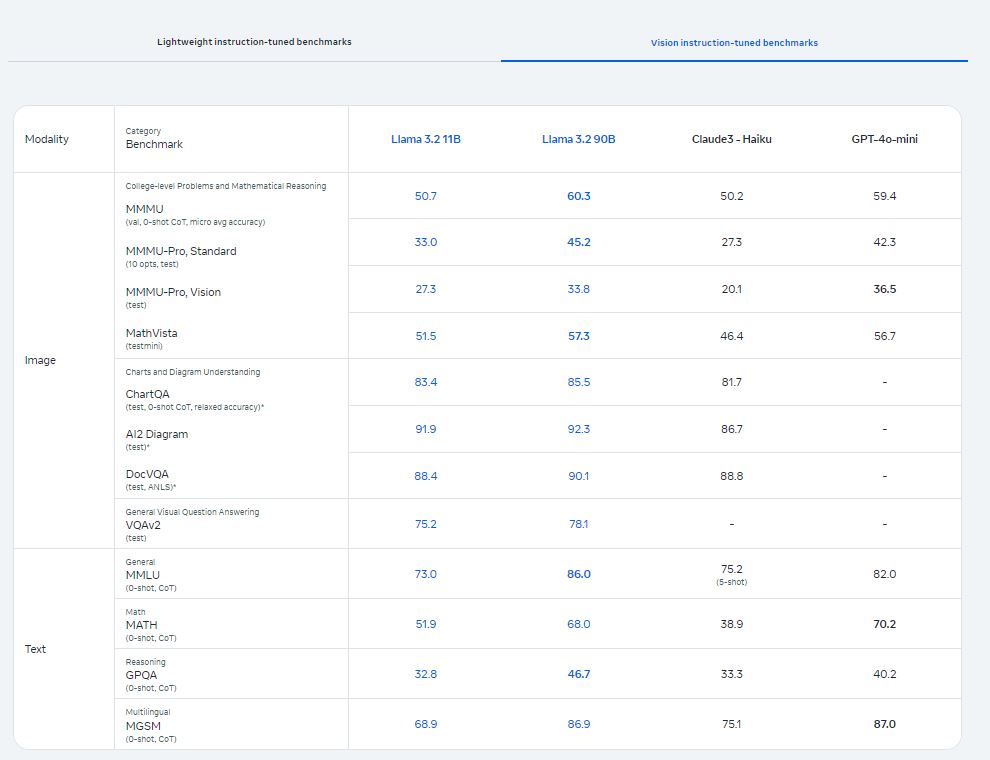The width and height of the screenshot is (990, 760).
Task: Select MMMU score 59.4 for GPT-4o-mini
Action: 885,196
